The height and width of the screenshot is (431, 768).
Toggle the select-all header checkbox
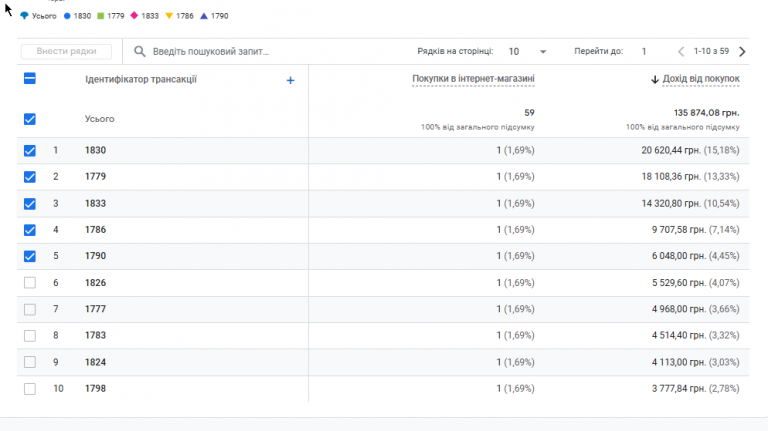coord(30,78)
